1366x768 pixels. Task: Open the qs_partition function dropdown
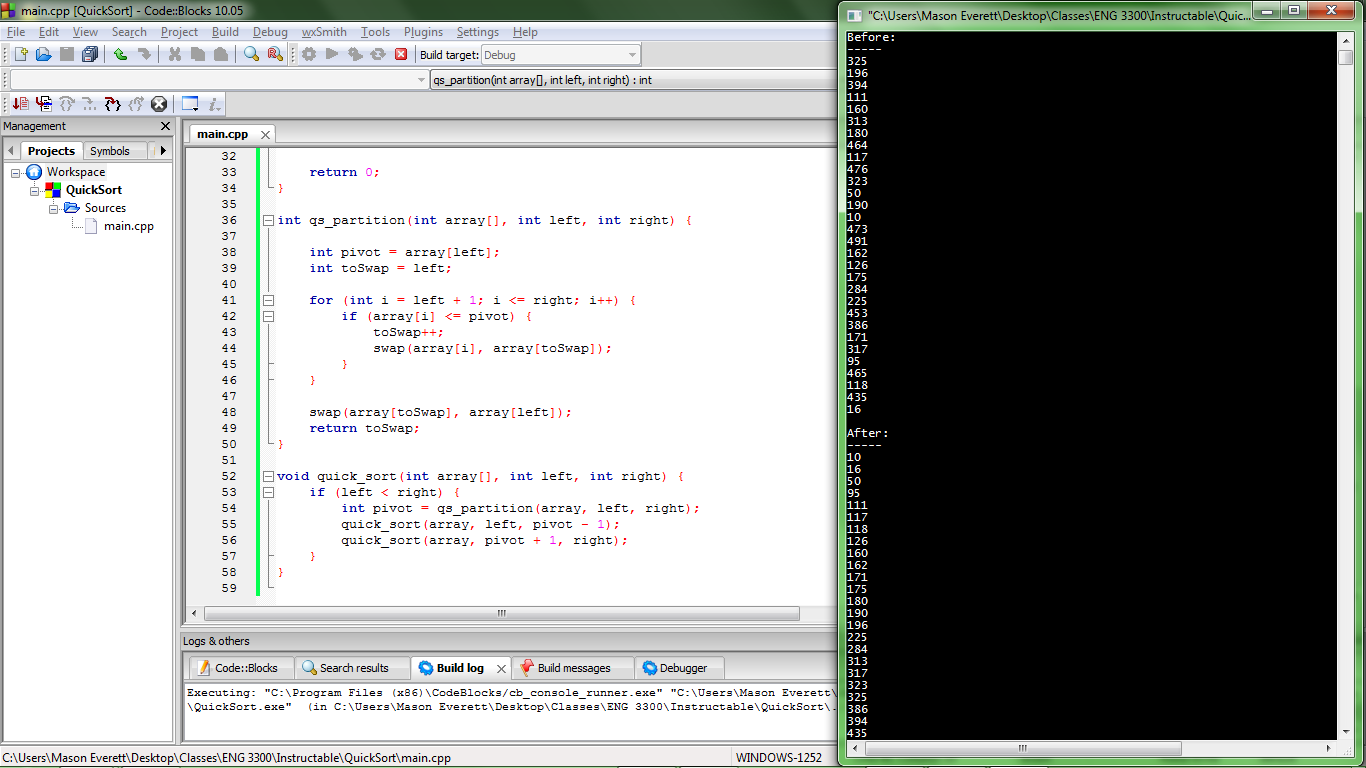(x=632, y=80)
